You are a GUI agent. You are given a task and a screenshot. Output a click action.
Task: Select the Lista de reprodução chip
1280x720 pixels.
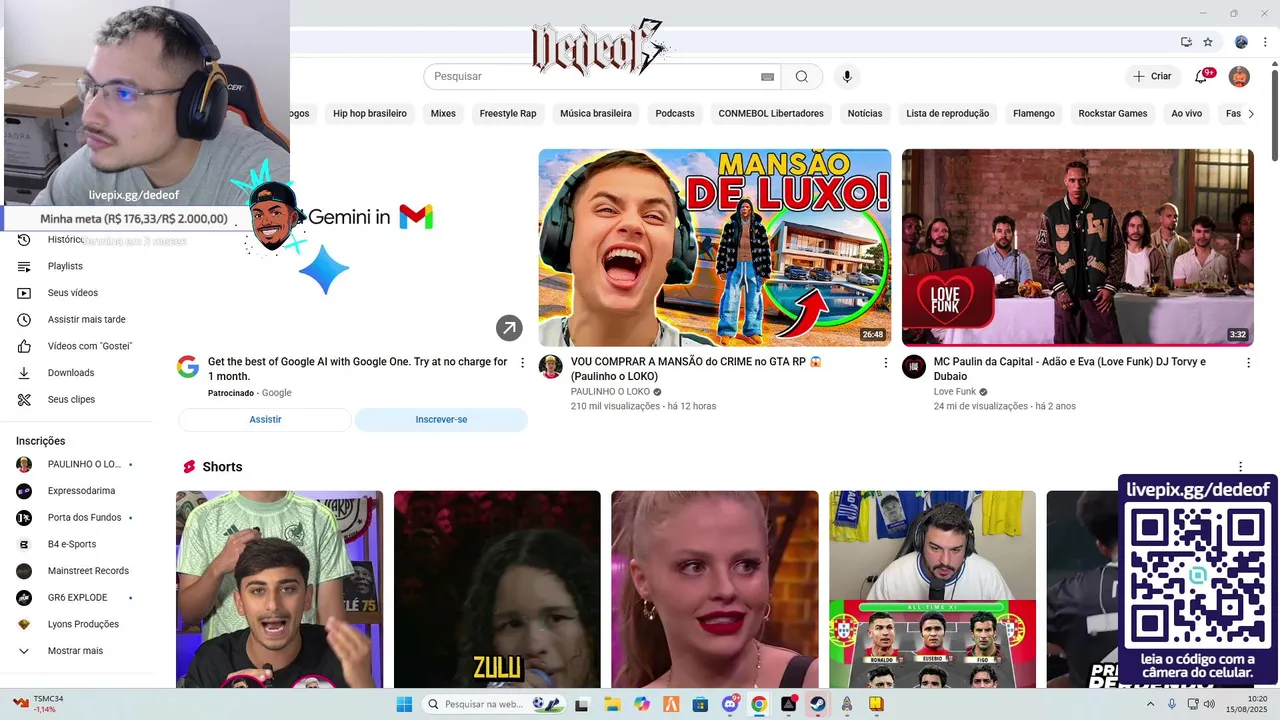point(948,114)
